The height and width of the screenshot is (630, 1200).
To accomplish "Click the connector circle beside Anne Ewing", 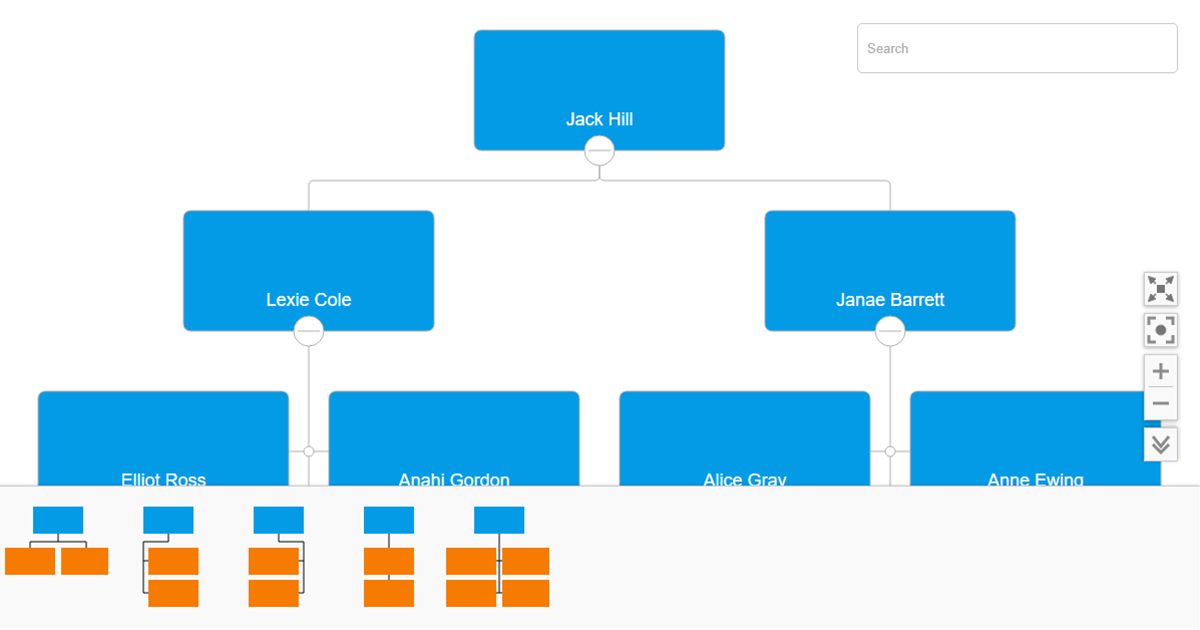I will click(889, 450).
